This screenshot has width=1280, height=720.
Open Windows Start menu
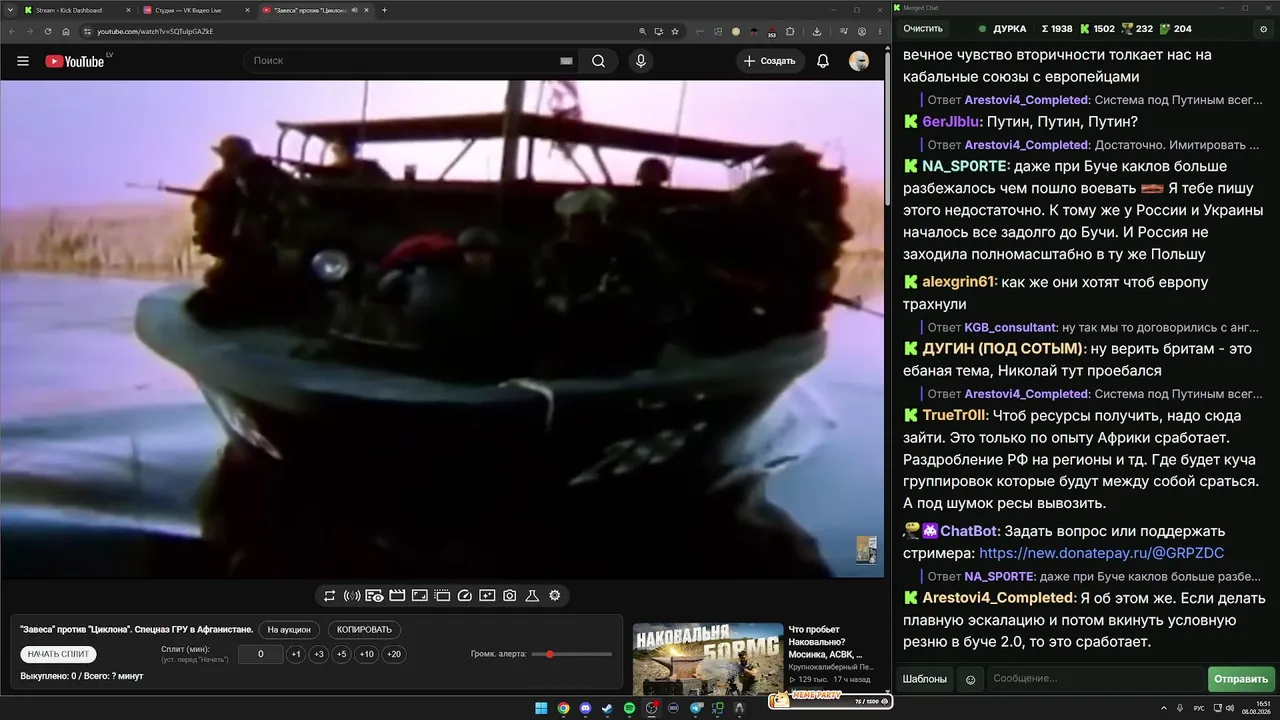(x=541, y=708)
